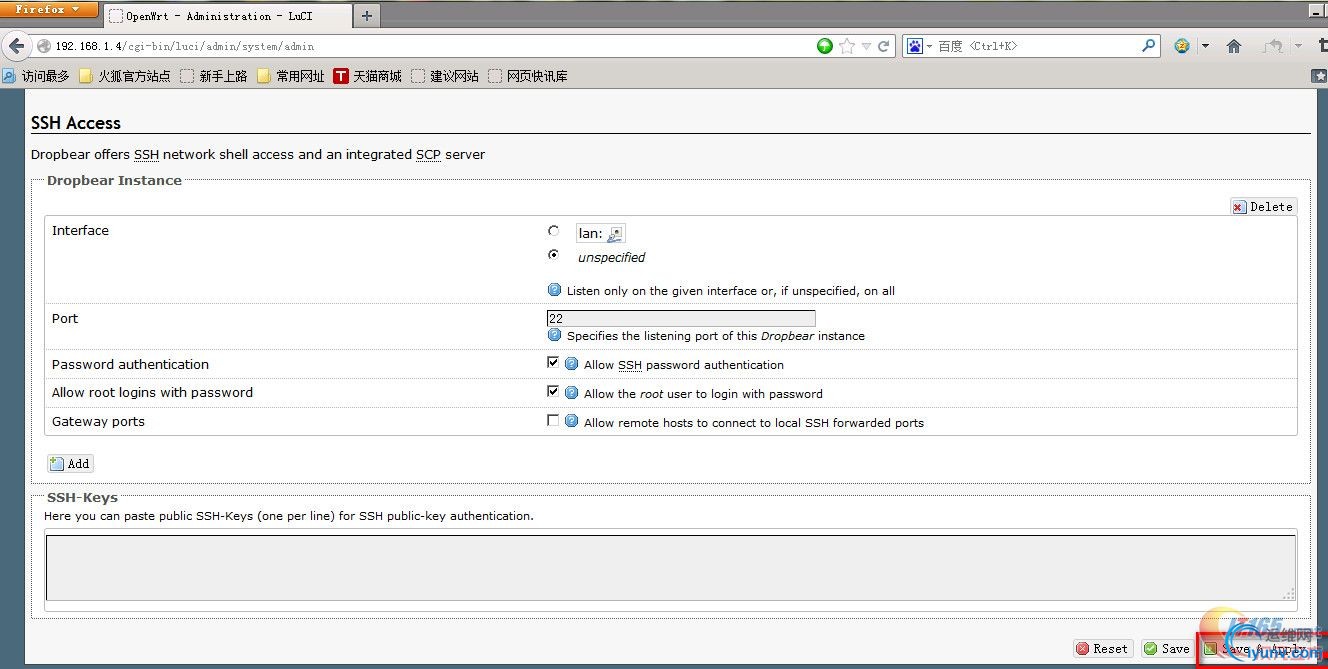
Task: Click the Baidu paw search engine icon
Action: 914,46
